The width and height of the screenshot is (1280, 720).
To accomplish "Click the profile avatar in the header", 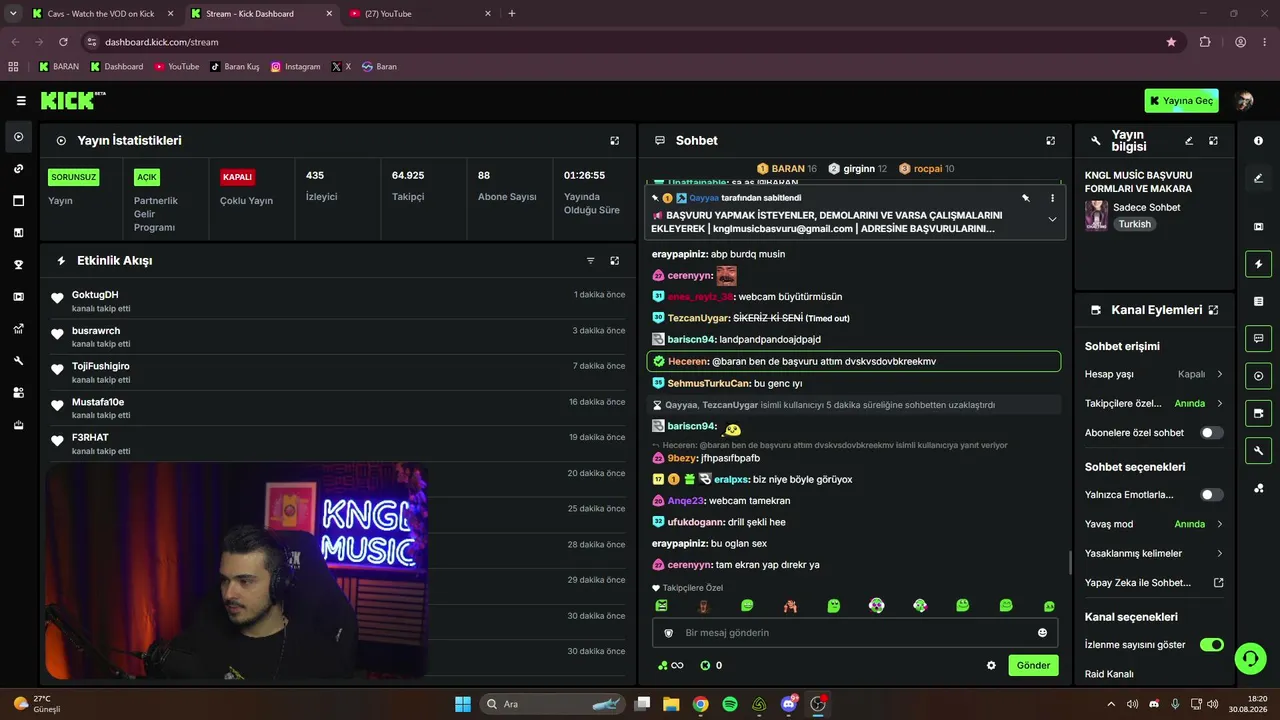I will point(1244,101).
